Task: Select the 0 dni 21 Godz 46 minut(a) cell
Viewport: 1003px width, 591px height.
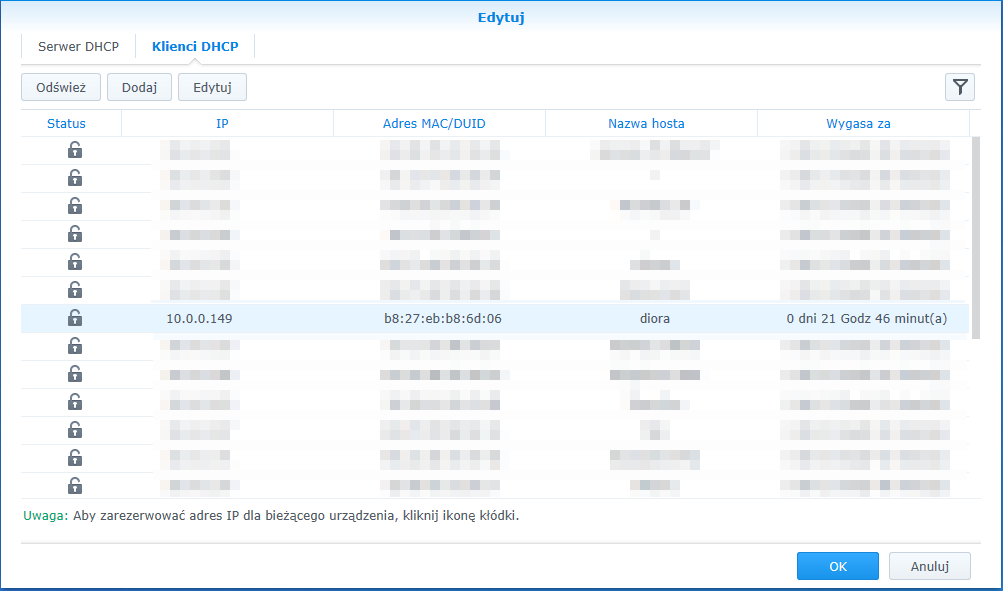Action: click(x=867, y=319)
